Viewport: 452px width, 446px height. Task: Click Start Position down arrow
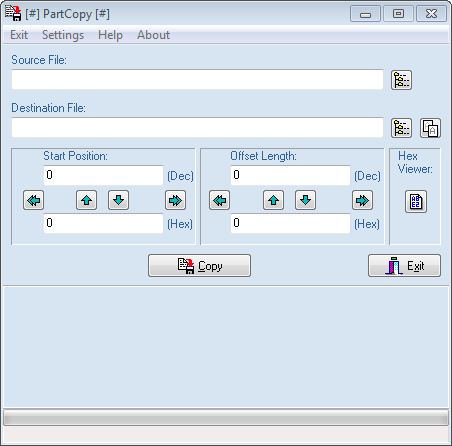[x=118, y=200]
